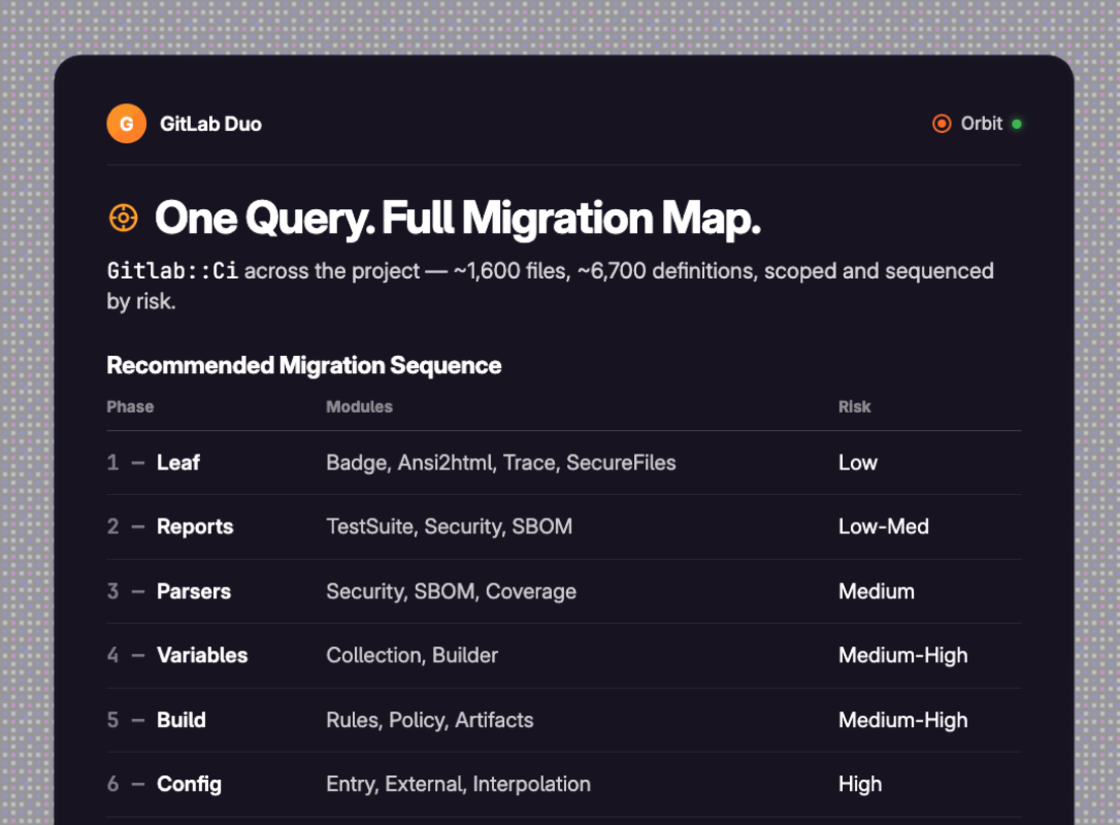Select the Variables phase cell
The image size is (1120, 825).
[x=177, y=655]
